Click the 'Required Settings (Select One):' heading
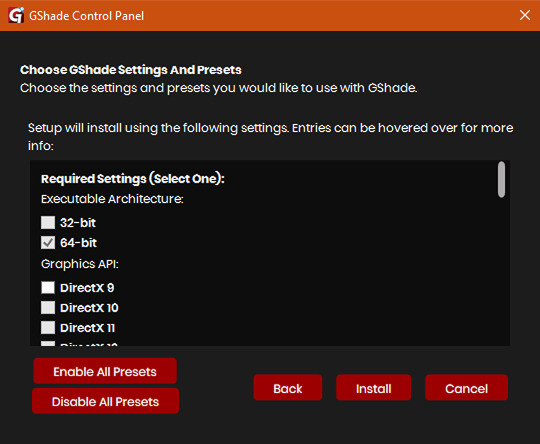The image size is (540, 444). (x=133, y=179)
